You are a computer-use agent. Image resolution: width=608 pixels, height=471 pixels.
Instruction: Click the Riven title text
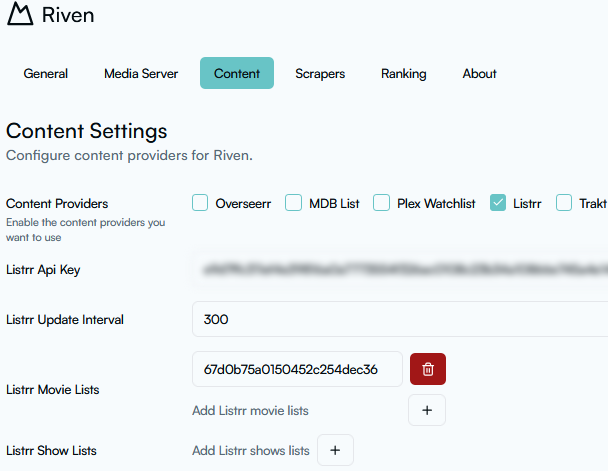pos(68,15)
